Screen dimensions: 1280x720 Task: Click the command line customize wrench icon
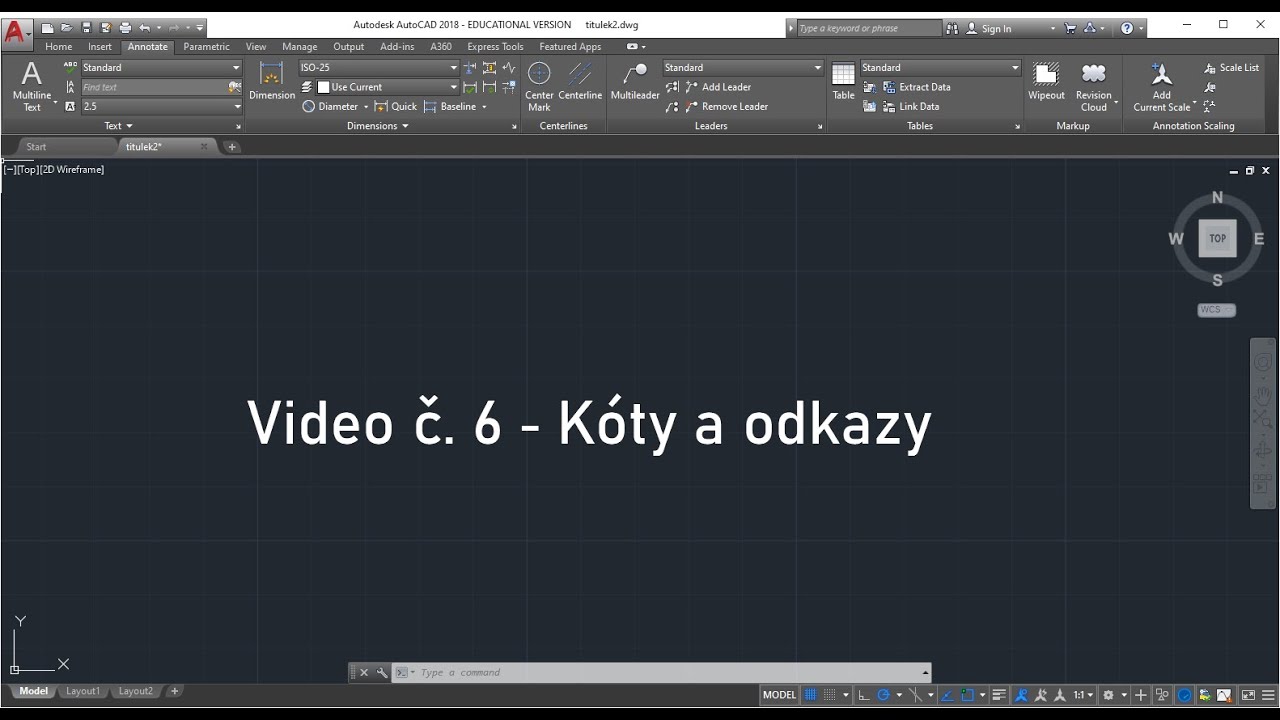[x=382, y=673]
